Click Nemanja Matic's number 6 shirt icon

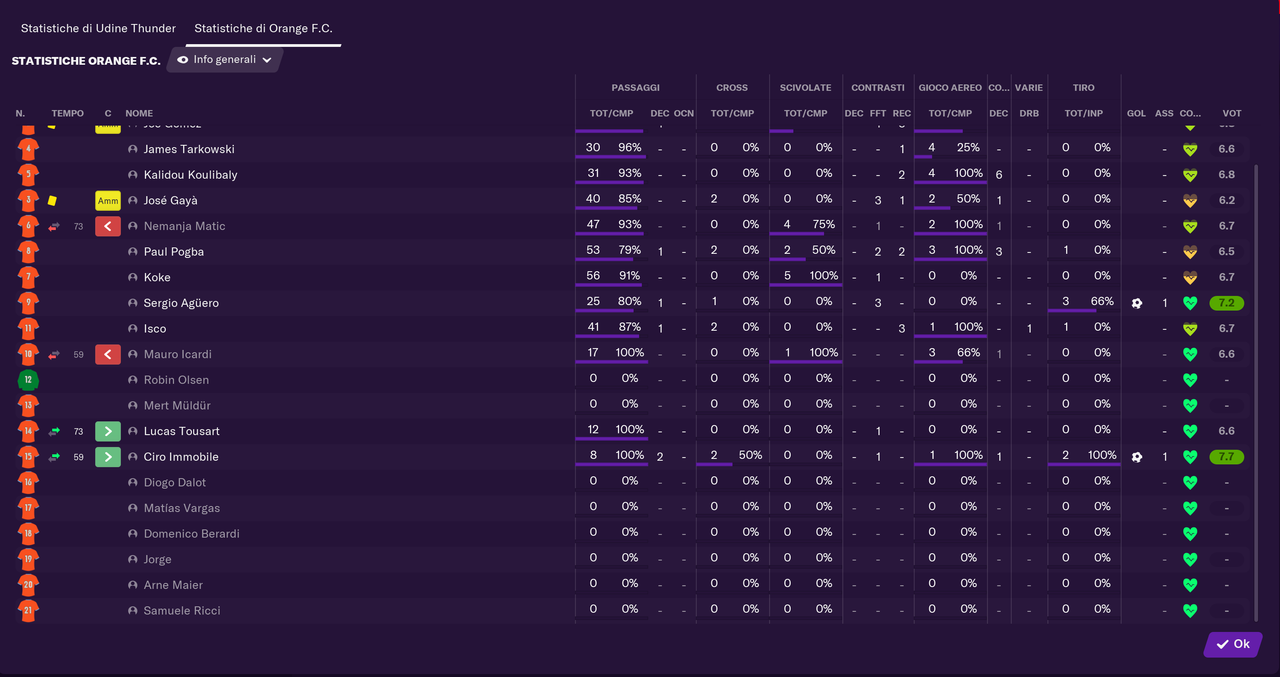click(x=28, y=226)
